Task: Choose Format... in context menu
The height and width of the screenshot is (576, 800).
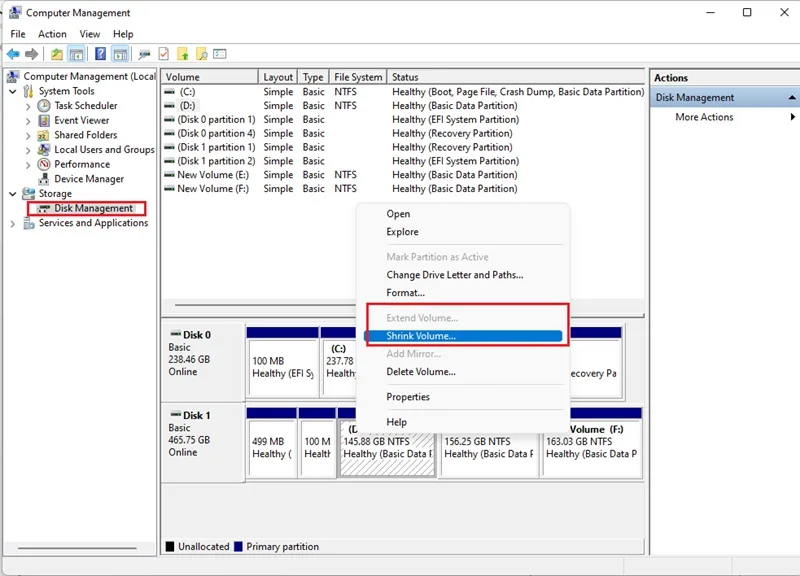Action: click(405, 293)
